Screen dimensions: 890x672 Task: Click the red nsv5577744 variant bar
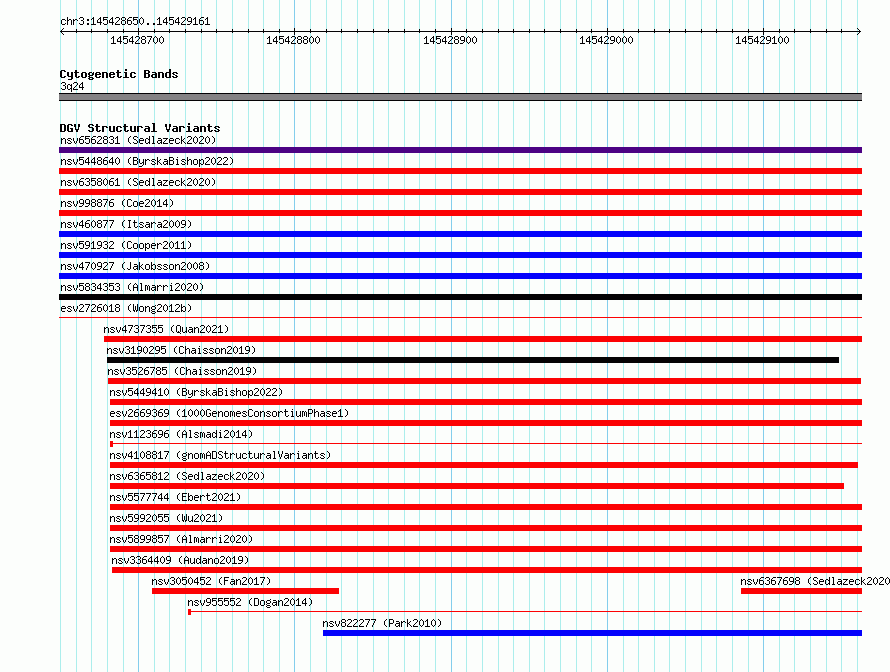point(486,507)
